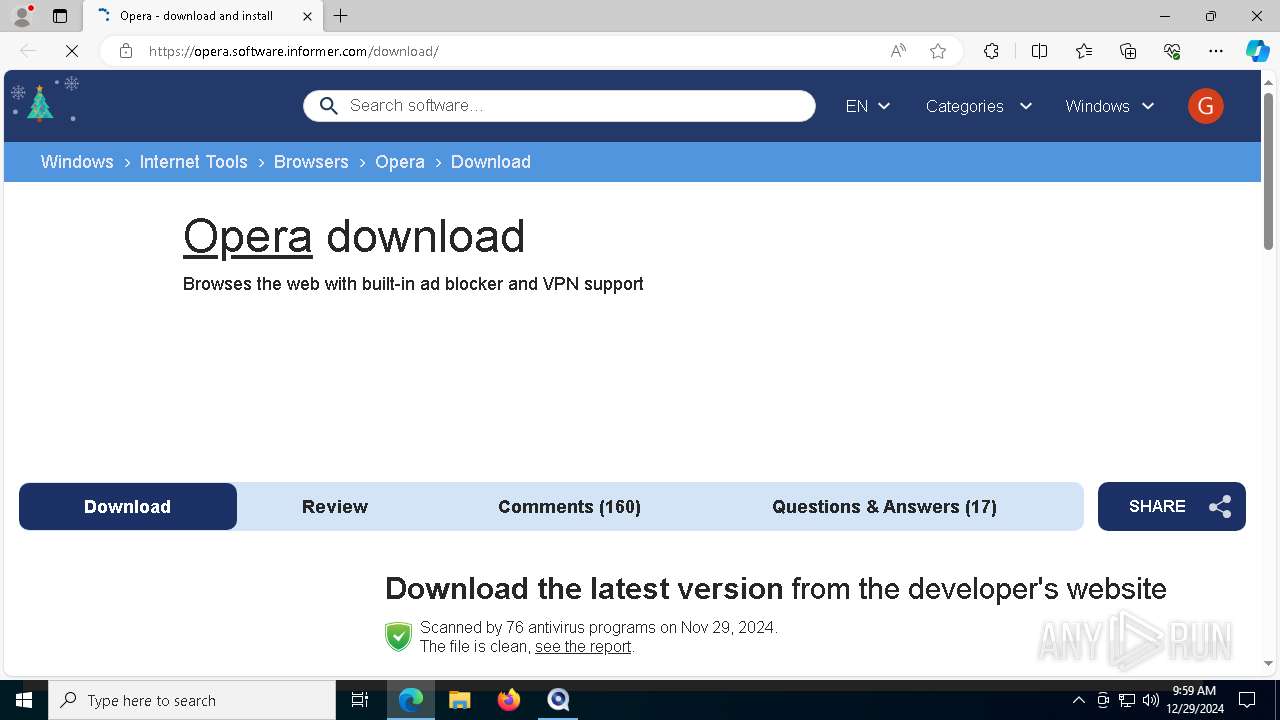Expand the Windows platform dropdown

click(1110, 106)
